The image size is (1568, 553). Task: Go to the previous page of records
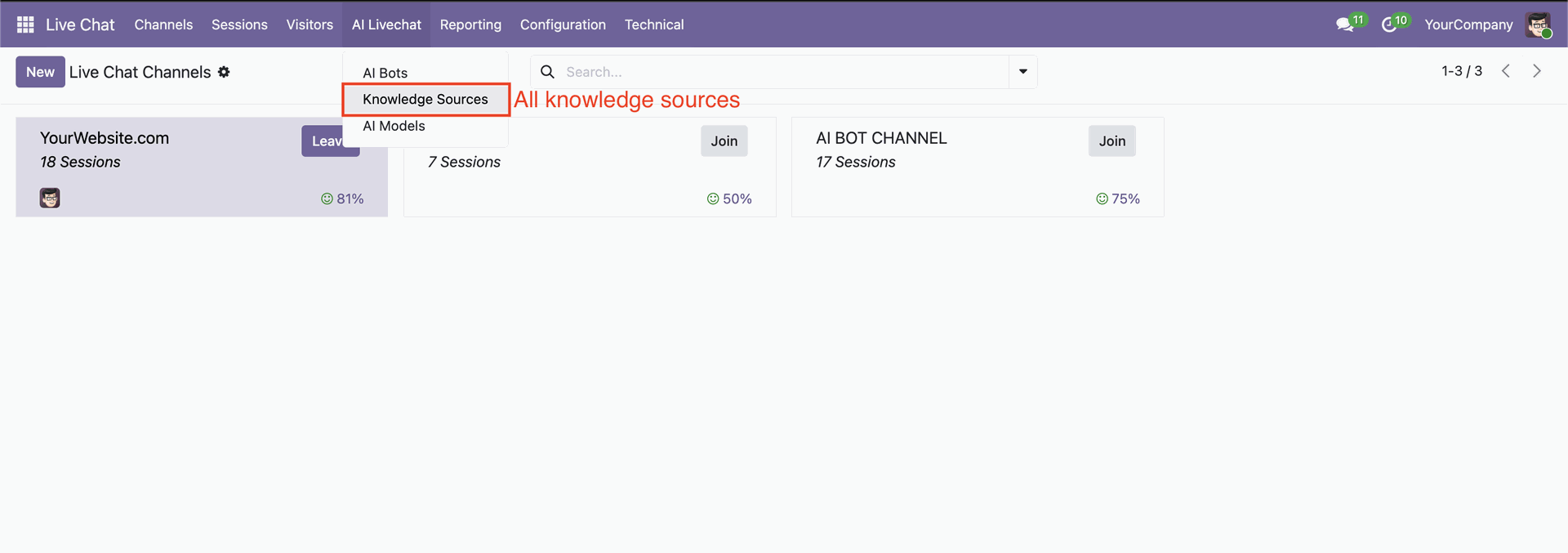click(x=1506, y=71)
